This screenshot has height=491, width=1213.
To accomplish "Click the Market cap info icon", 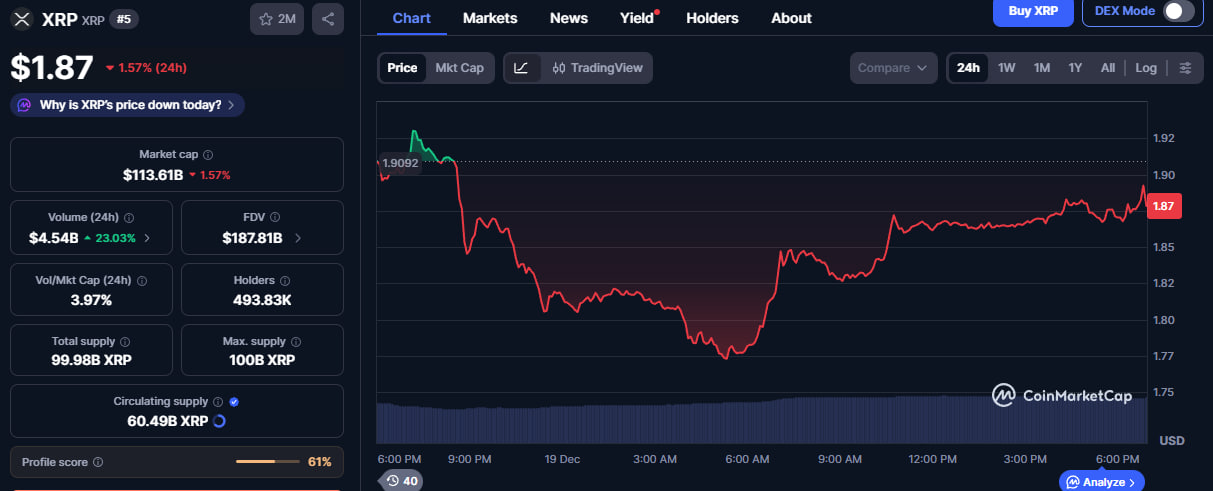I will click(207, 155).
